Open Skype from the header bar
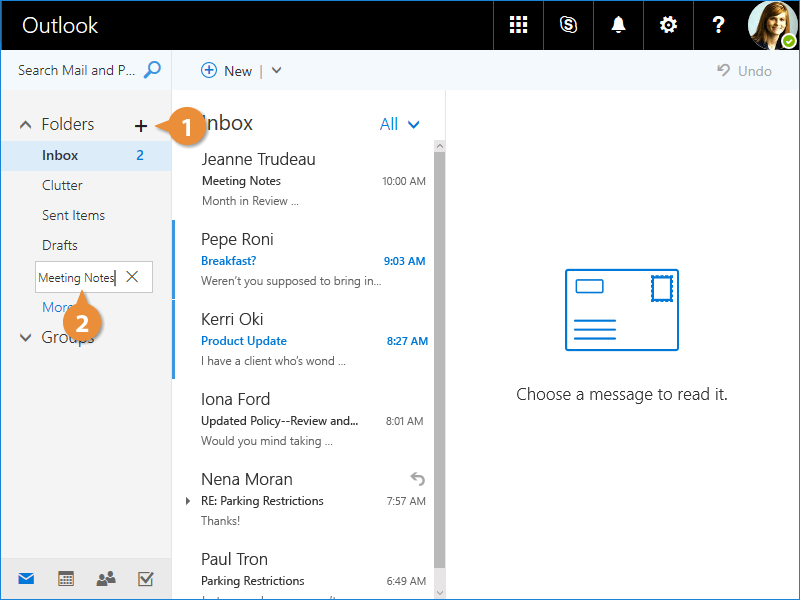 (568, 25)
